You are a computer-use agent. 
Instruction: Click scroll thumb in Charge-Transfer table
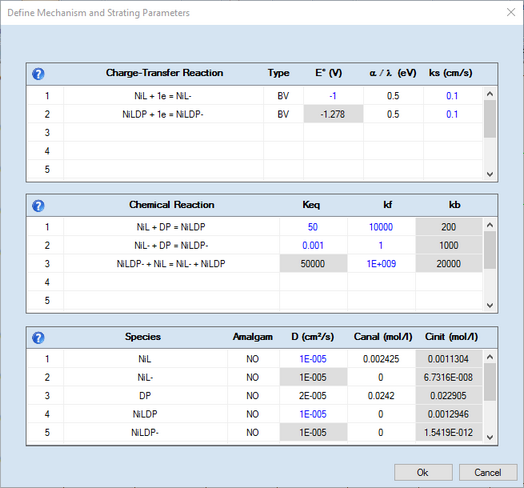pyautogui.click(x=490, y=119)
